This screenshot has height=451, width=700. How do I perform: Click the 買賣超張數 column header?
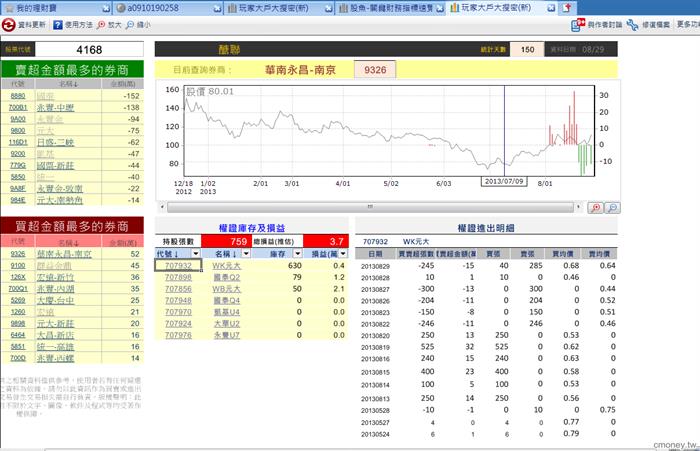coord(416,254)
